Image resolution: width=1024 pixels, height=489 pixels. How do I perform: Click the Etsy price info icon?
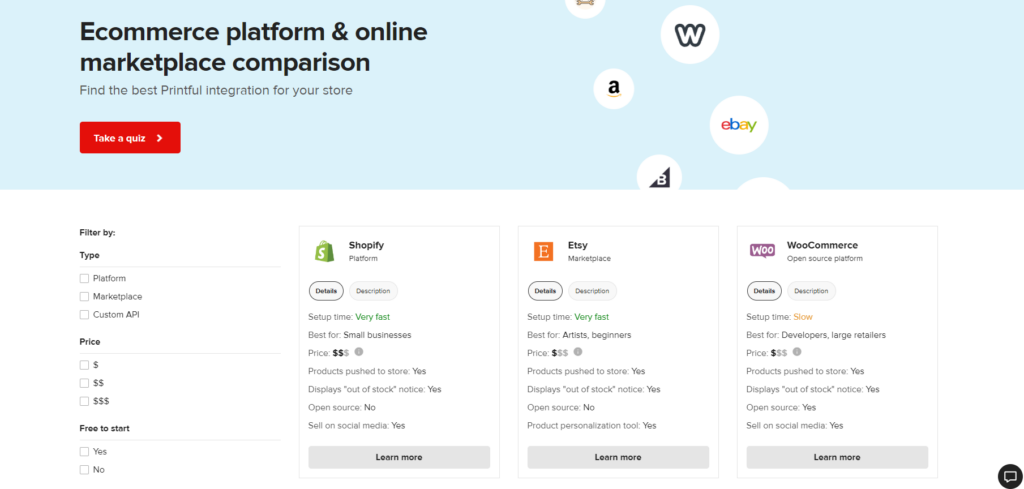pos(577,352)
